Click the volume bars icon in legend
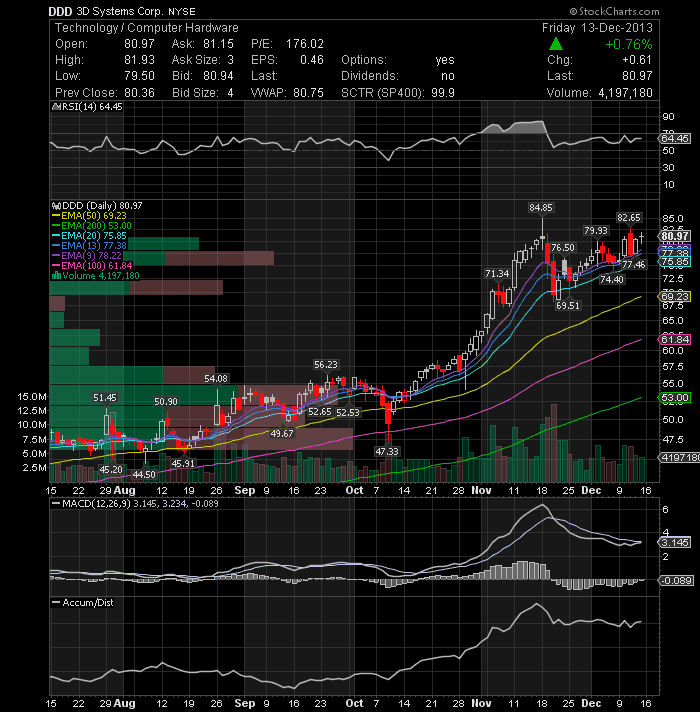 point(57,276)
